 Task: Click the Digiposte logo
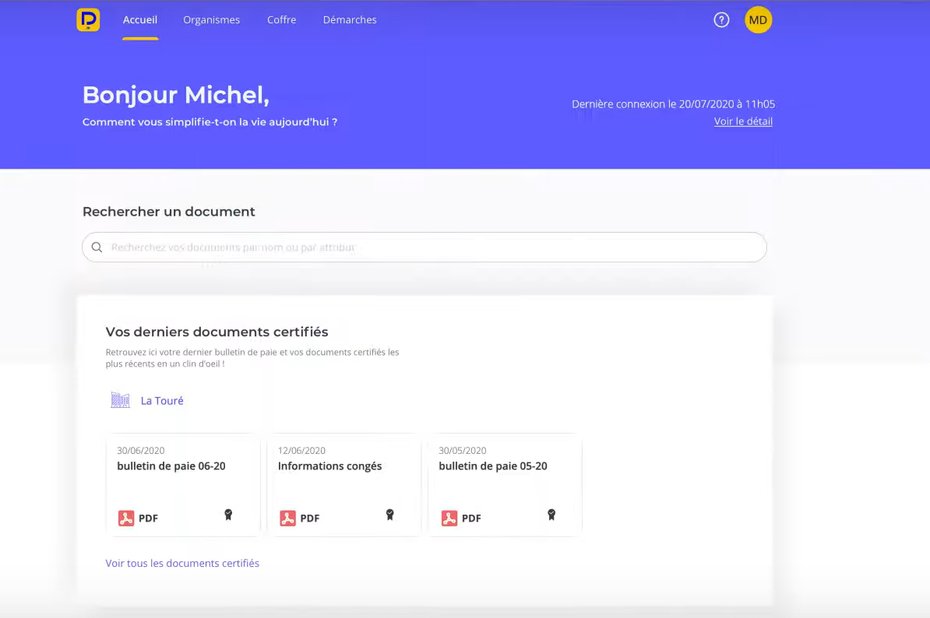[x=87, y=18]
